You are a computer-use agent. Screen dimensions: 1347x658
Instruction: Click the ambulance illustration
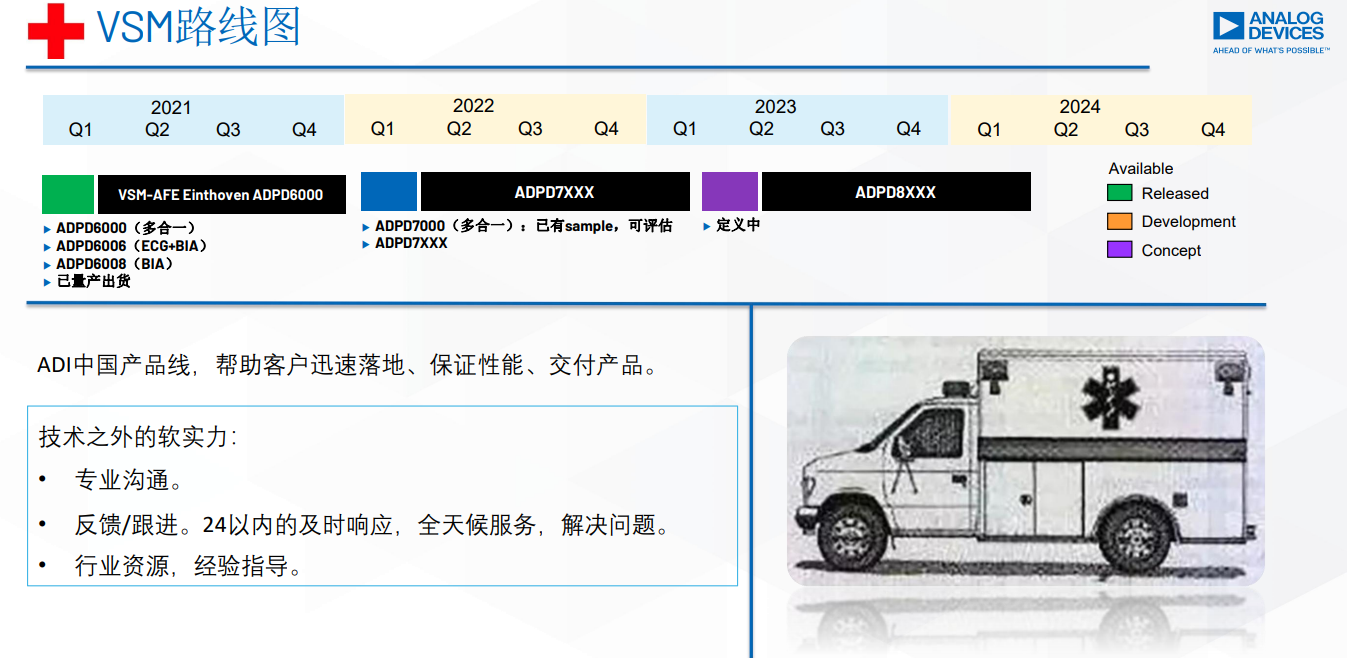coord(1026,460)
